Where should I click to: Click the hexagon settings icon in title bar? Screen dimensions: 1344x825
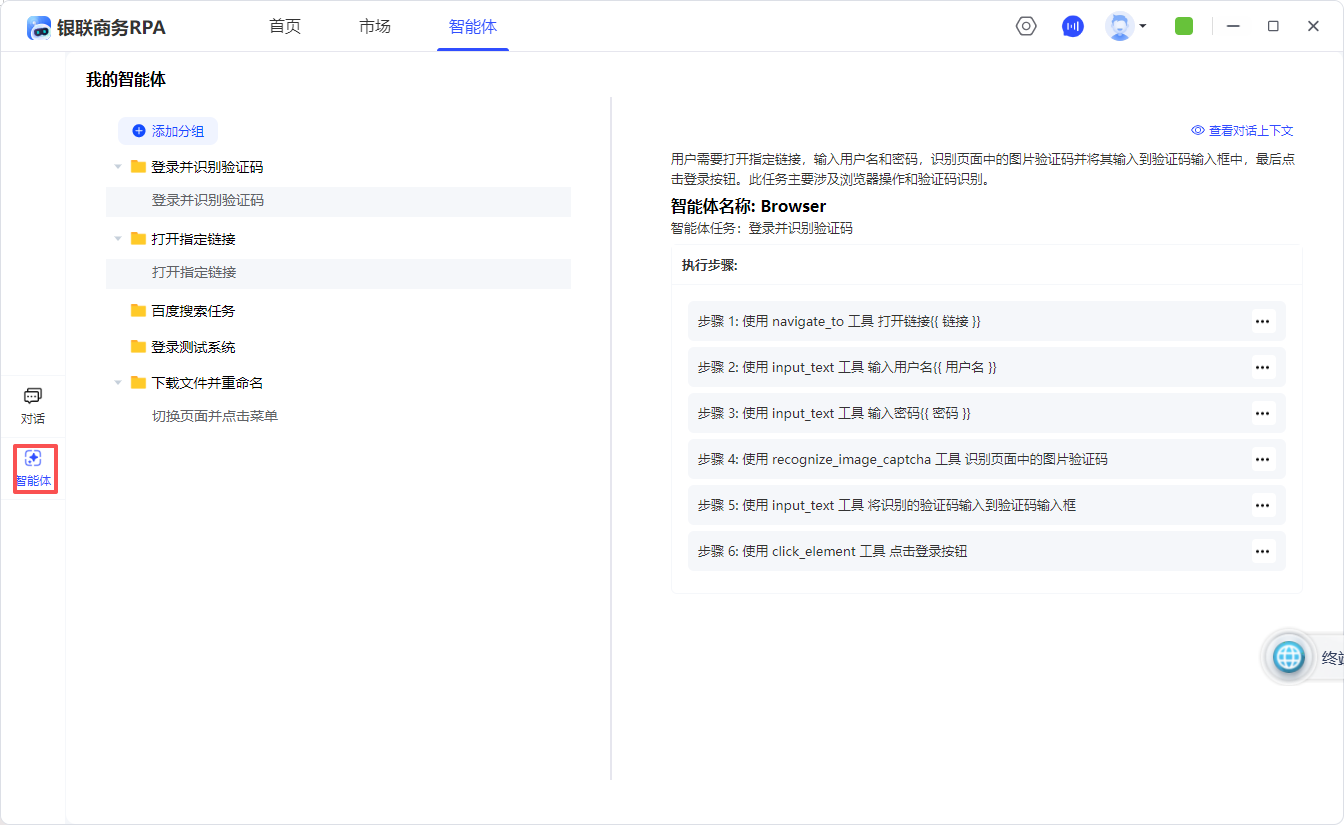1026,27
